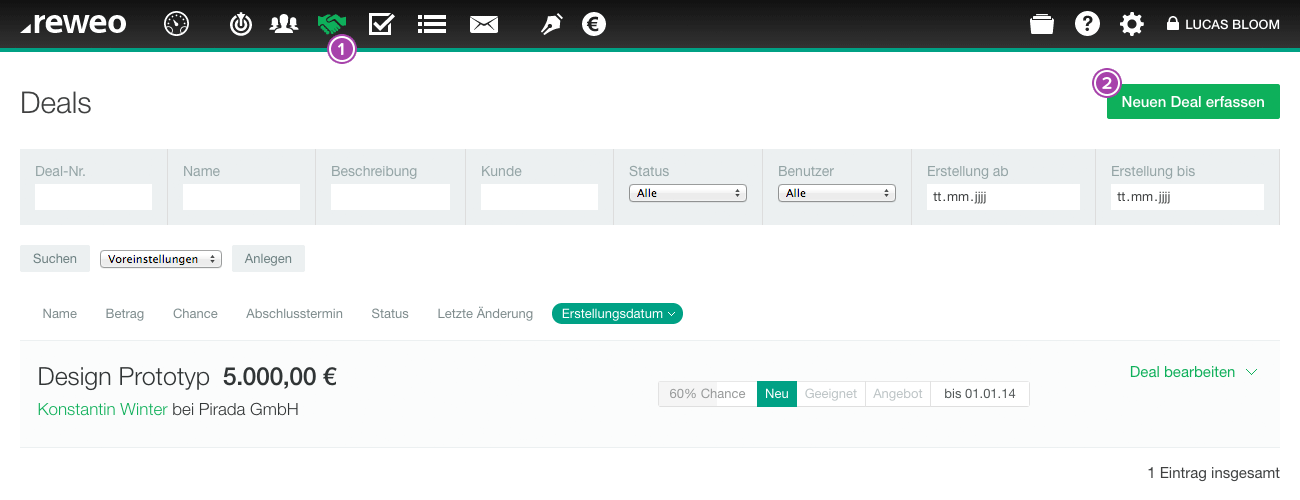Screen dimensions: 1300x500
Task: Click Deal bearbeiten link
Action: 1182,371
